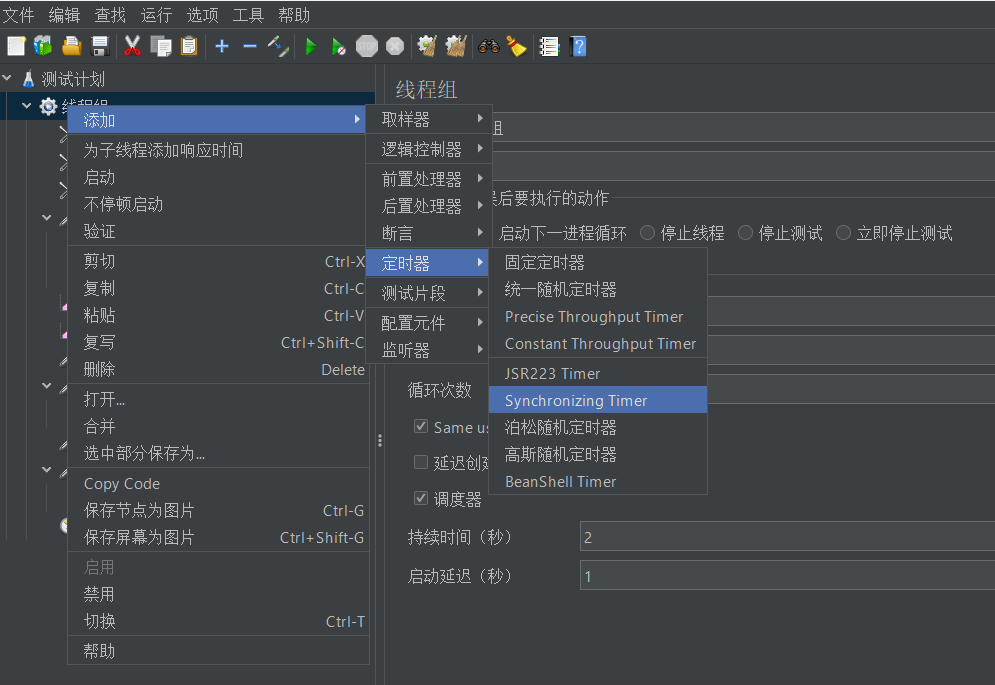Click the Clear all double broom icon
Viewport: 995px width, 685px height.
(x=456, y=46)
